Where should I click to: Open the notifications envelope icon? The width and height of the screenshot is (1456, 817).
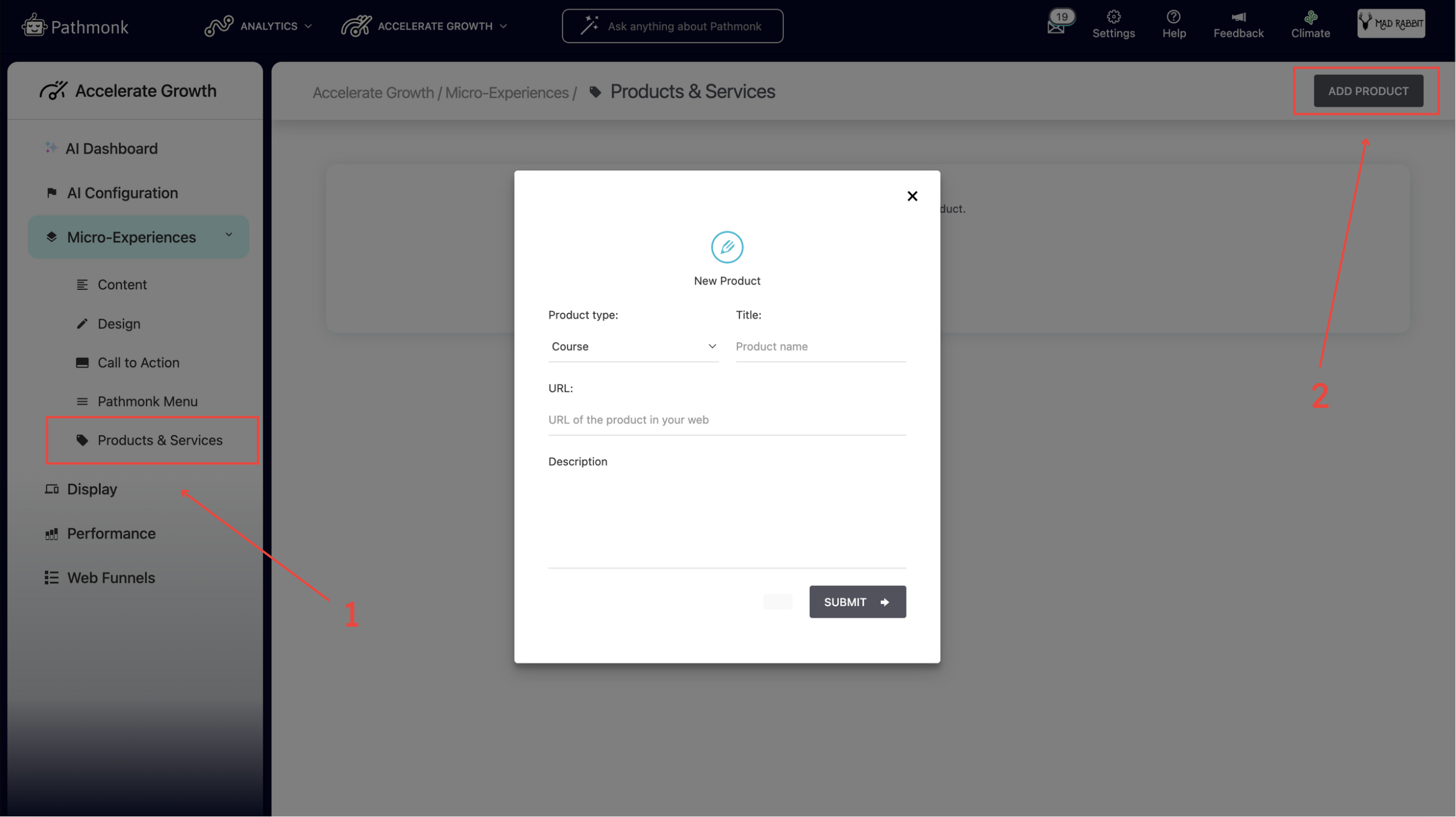(x=1056, y=26)
